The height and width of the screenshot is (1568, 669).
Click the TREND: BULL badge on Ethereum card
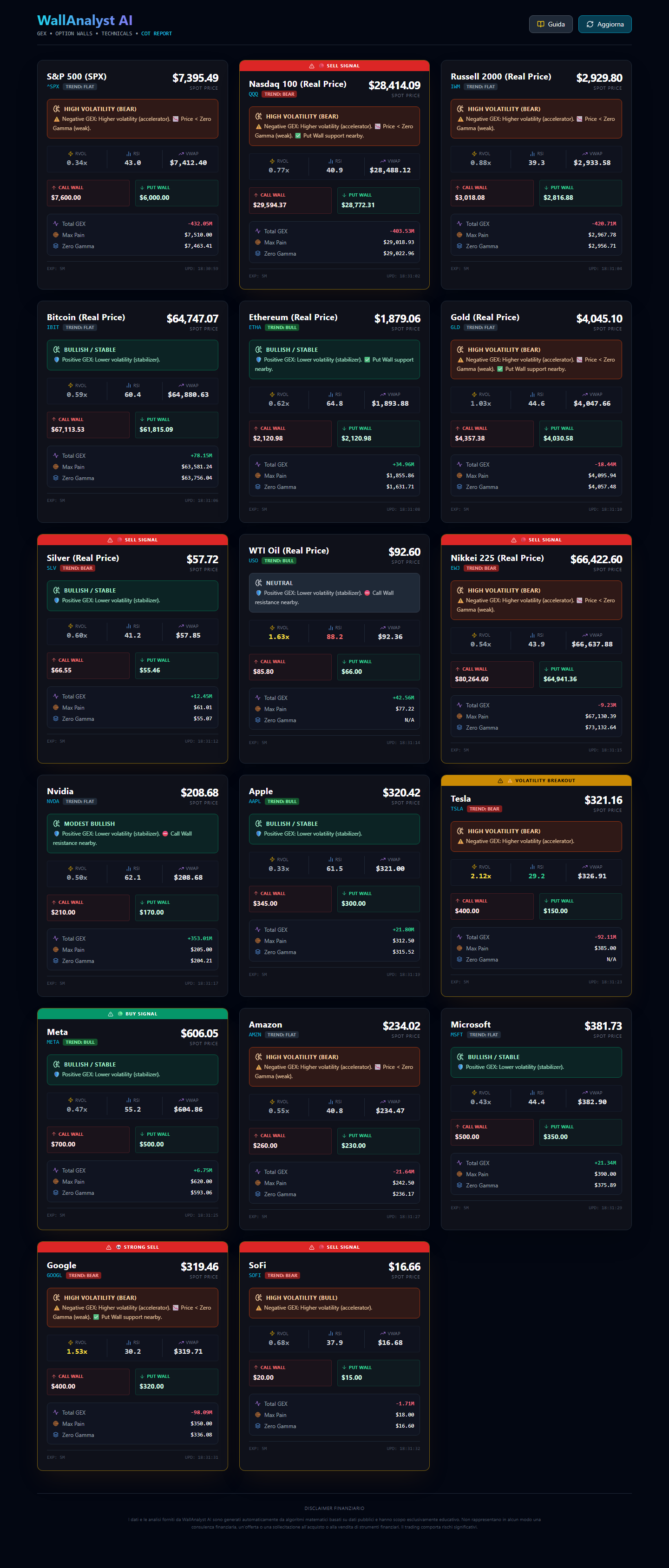click(x=282, y=328)
